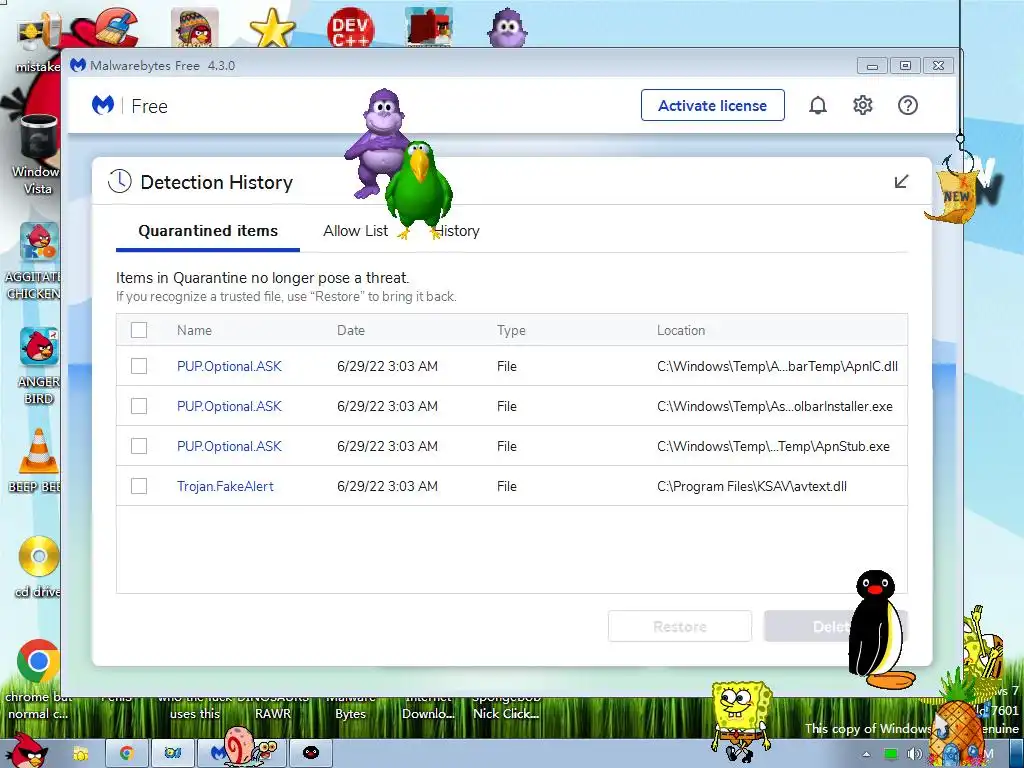Sort by the Date column header
1024x768 pixels.
pos(351,330)
